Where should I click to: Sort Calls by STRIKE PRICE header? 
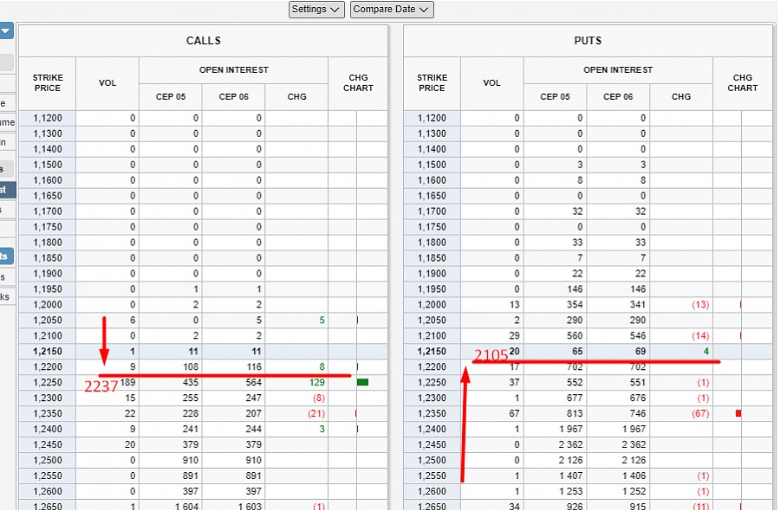[47, 83]
